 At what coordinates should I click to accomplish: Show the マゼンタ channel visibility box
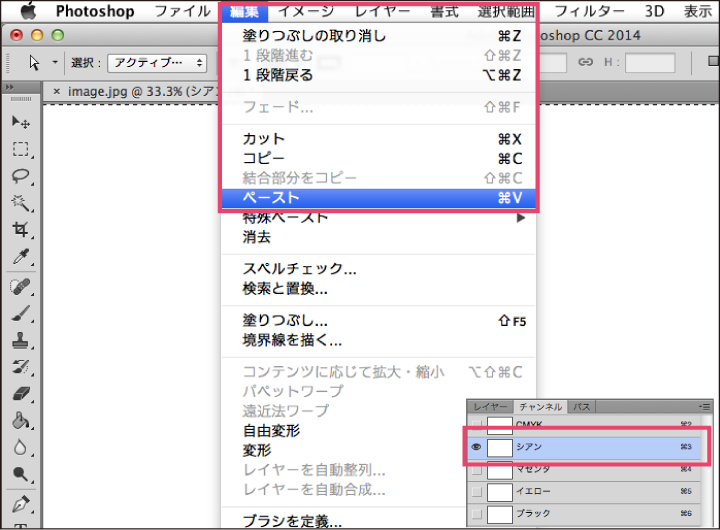coord(477,469)
